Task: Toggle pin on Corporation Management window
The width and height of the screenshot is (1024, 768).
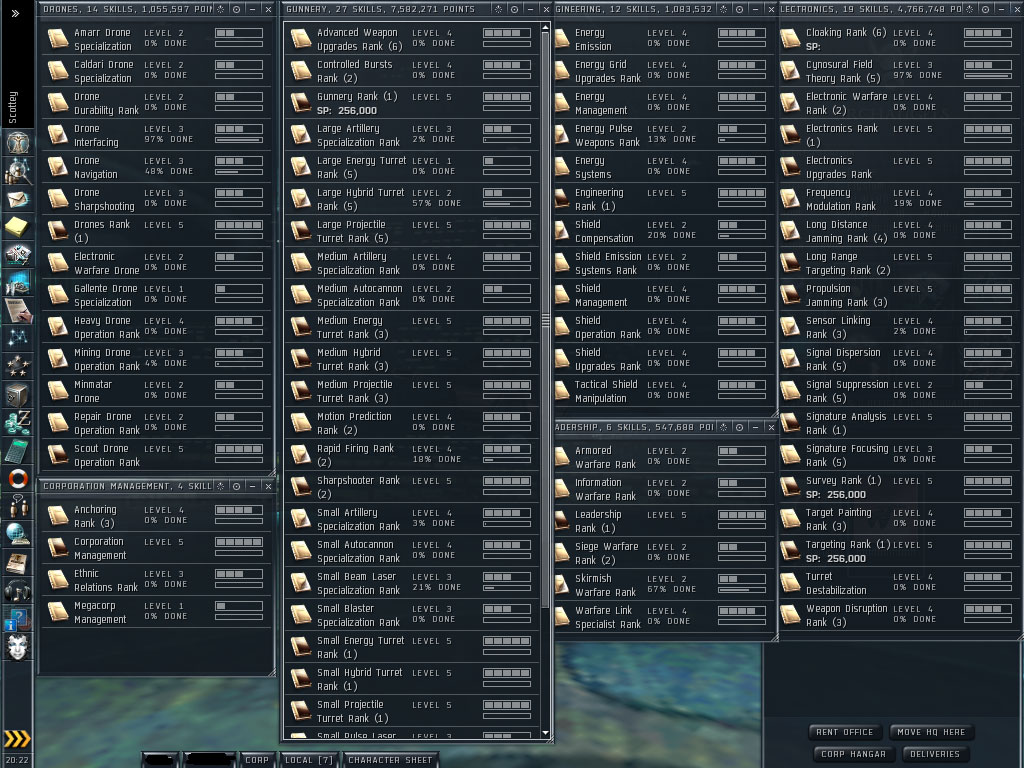Action: pos(221,486)
